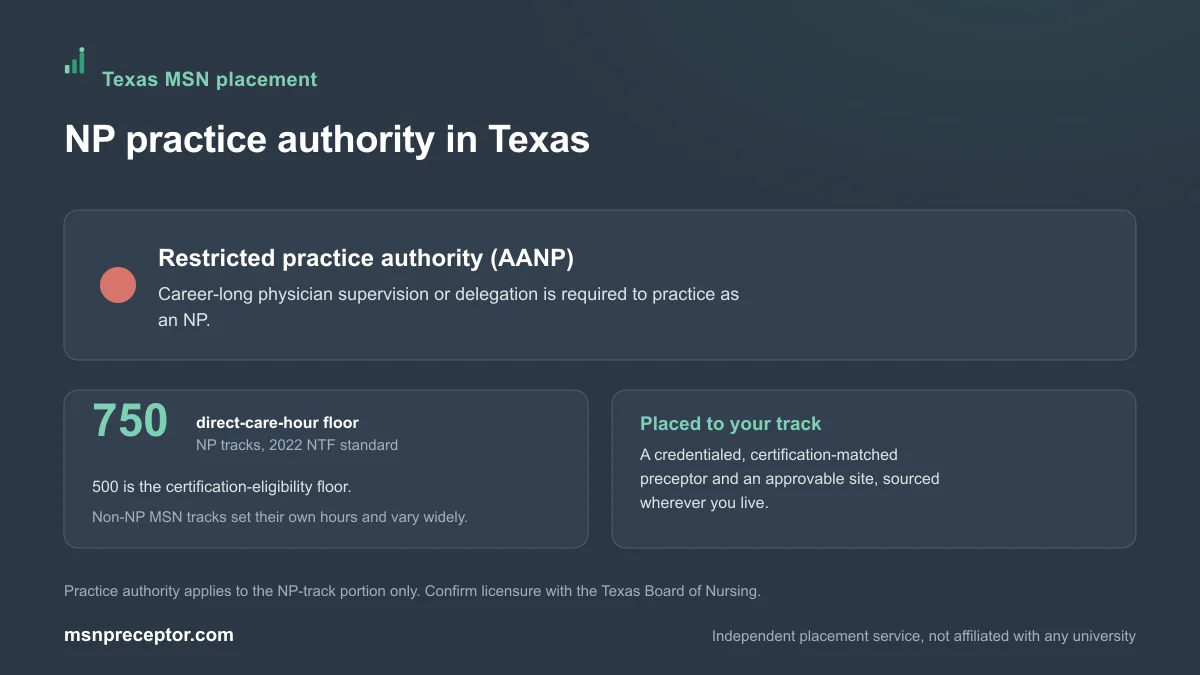Select the 'Texas MSN placement' label

[209, 79]
